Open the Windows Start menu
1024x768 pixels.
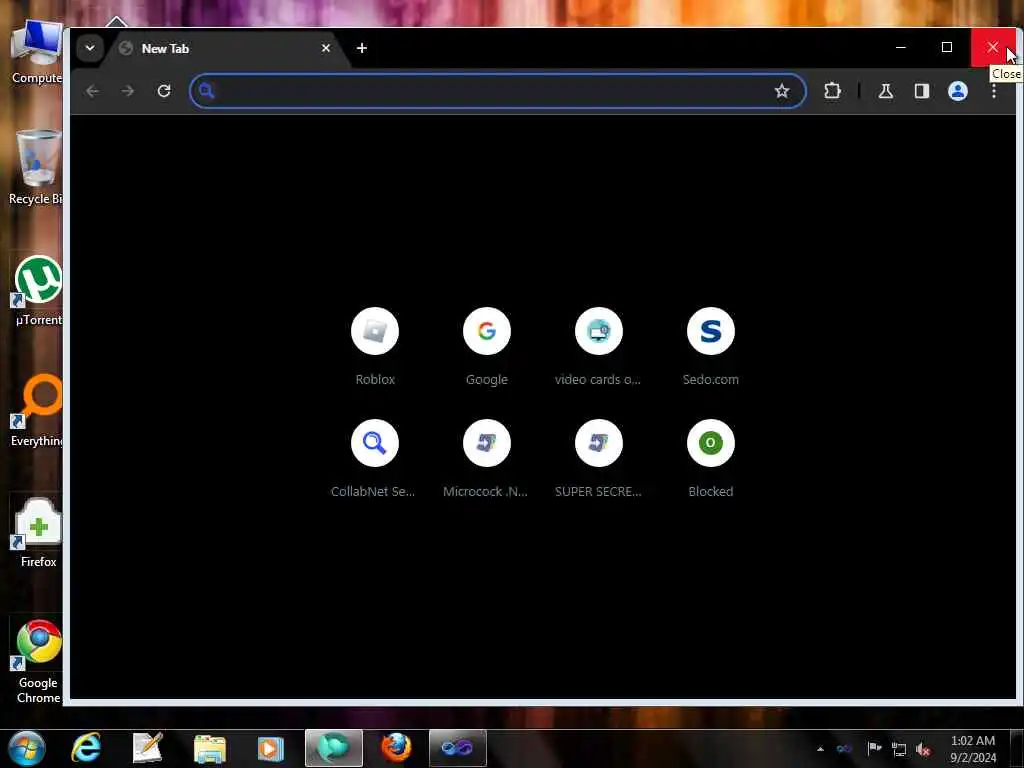pyautogui.click(x=27, y=748)
